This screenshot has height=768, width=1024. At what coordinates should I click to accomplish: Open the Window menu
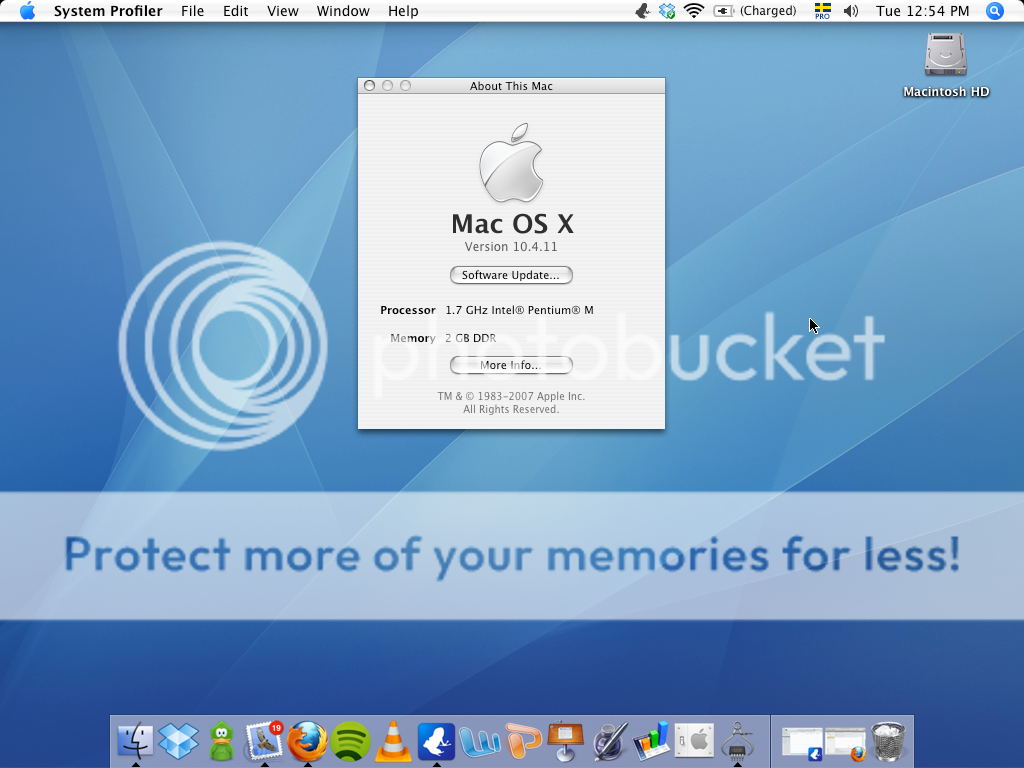(x=343, y=11)
